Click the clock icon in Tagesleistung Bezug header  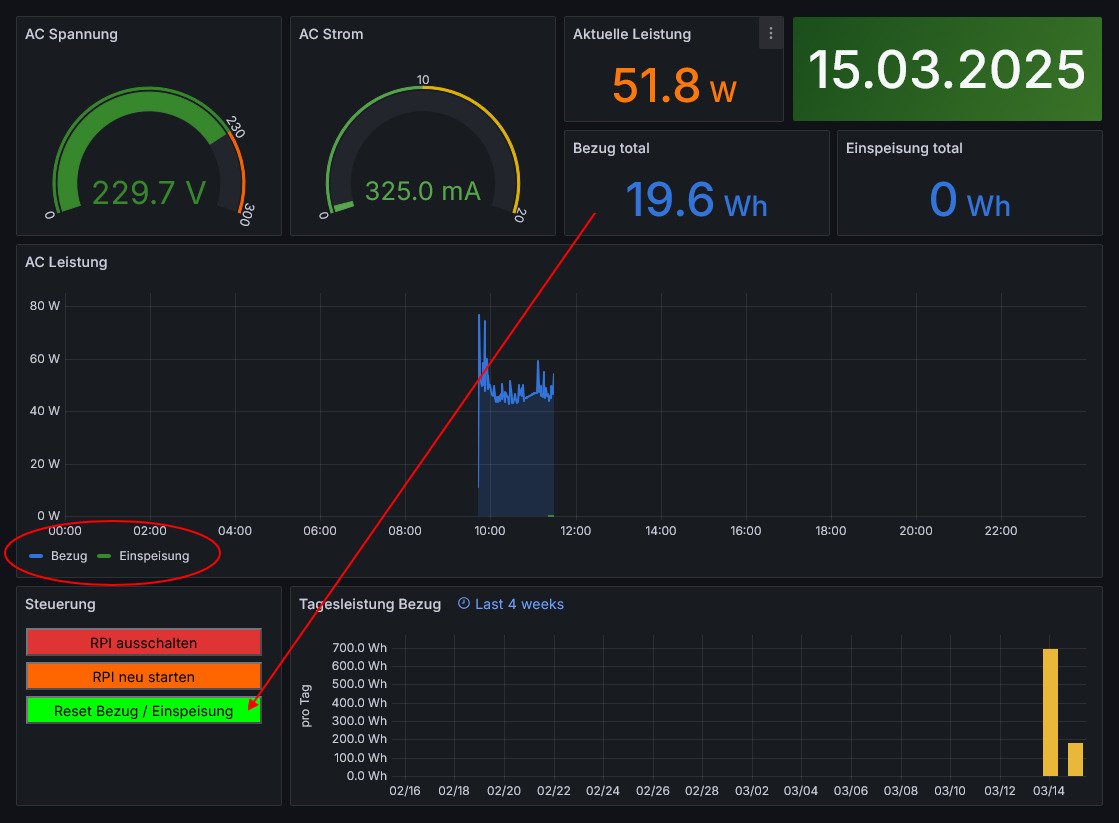(463, 604)
